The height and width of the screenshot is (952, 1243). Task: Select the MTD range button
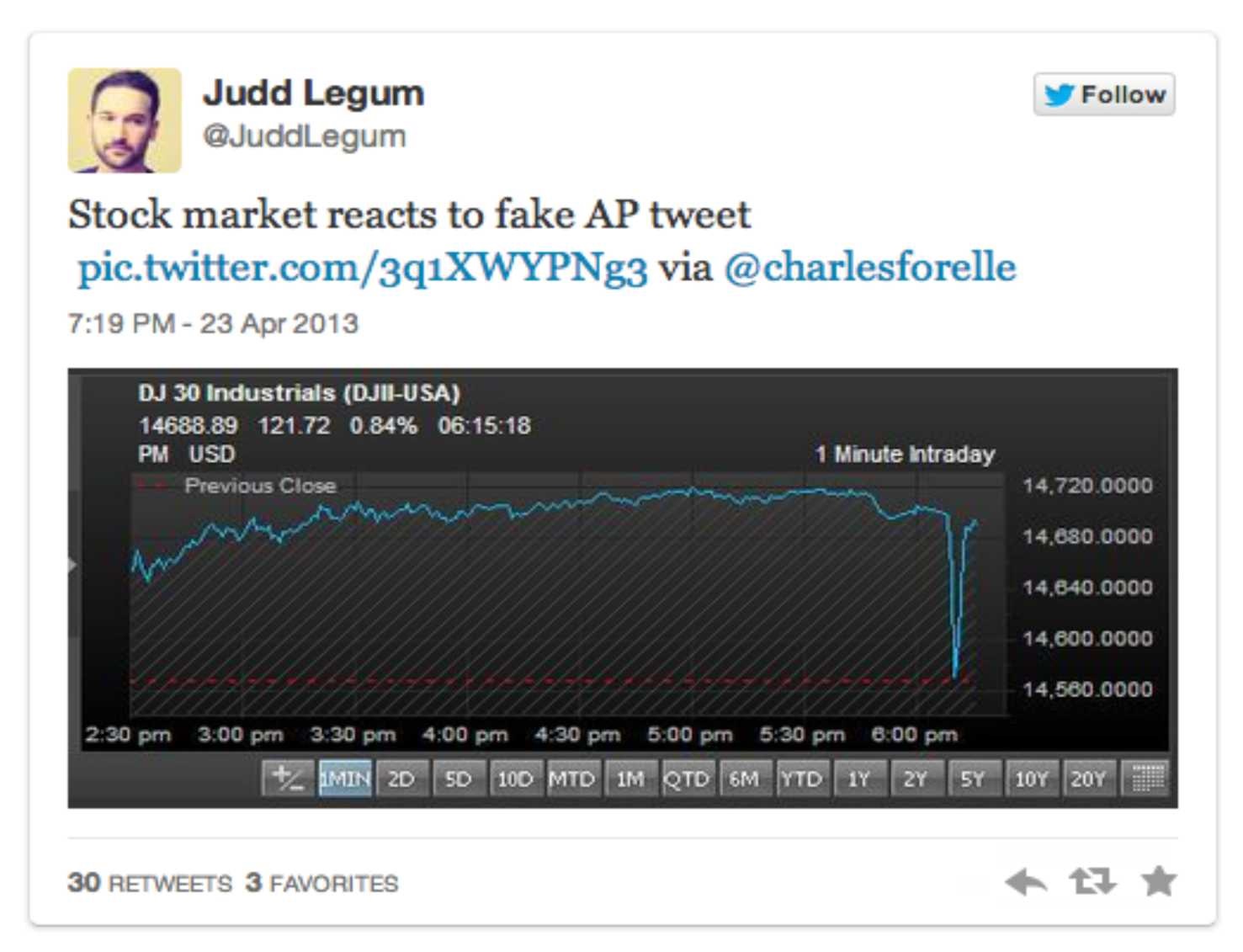tap(571, 779)
